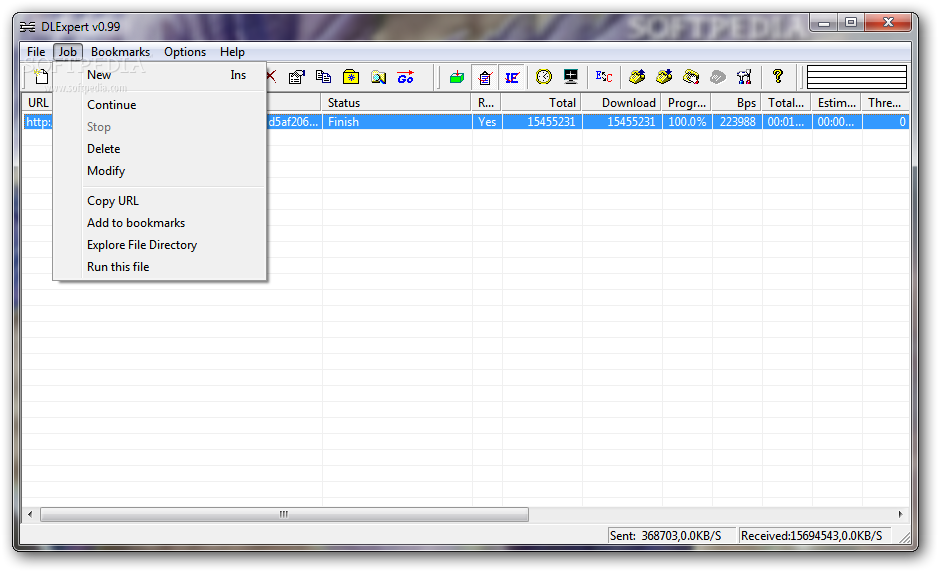Click the red X delete icon
The image size is (939, 572).
[x=271, y=76]
